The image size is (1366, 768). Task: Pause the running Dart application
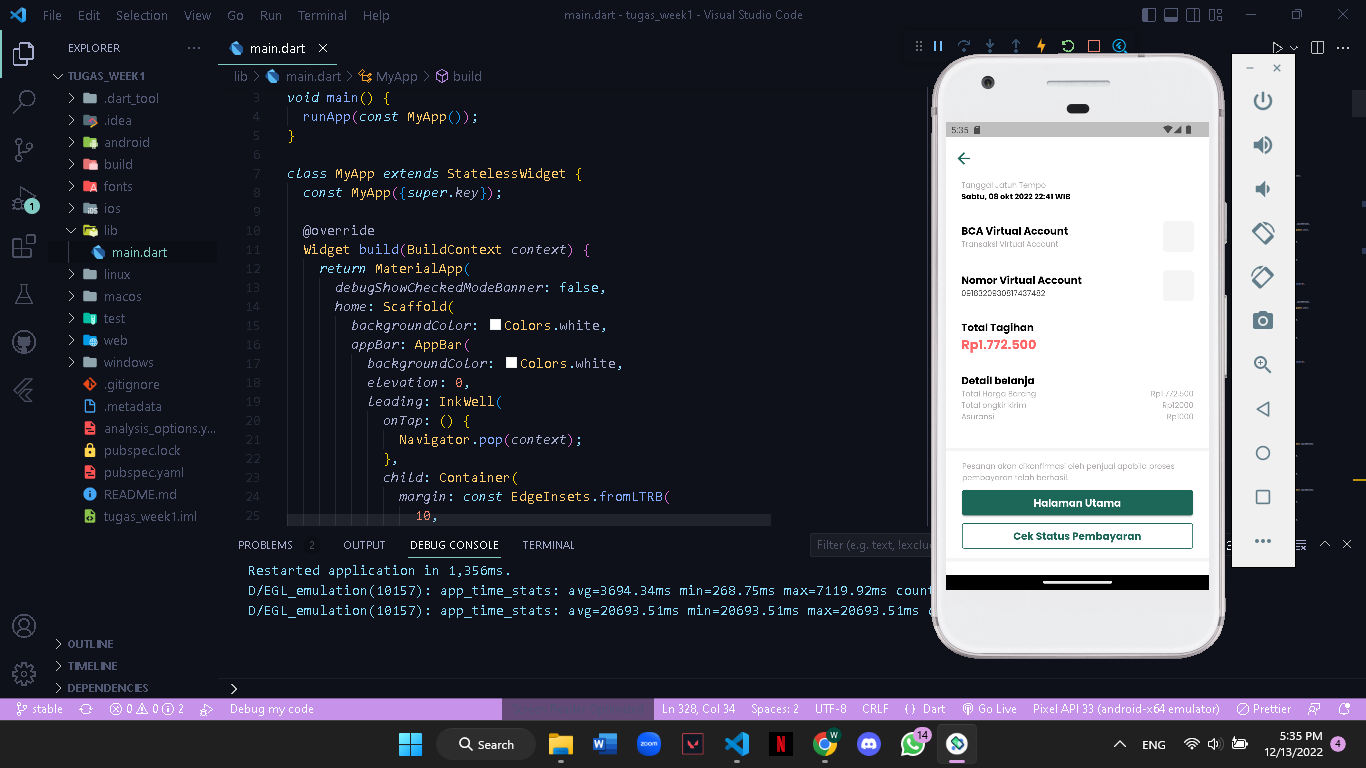click(937, 46)
